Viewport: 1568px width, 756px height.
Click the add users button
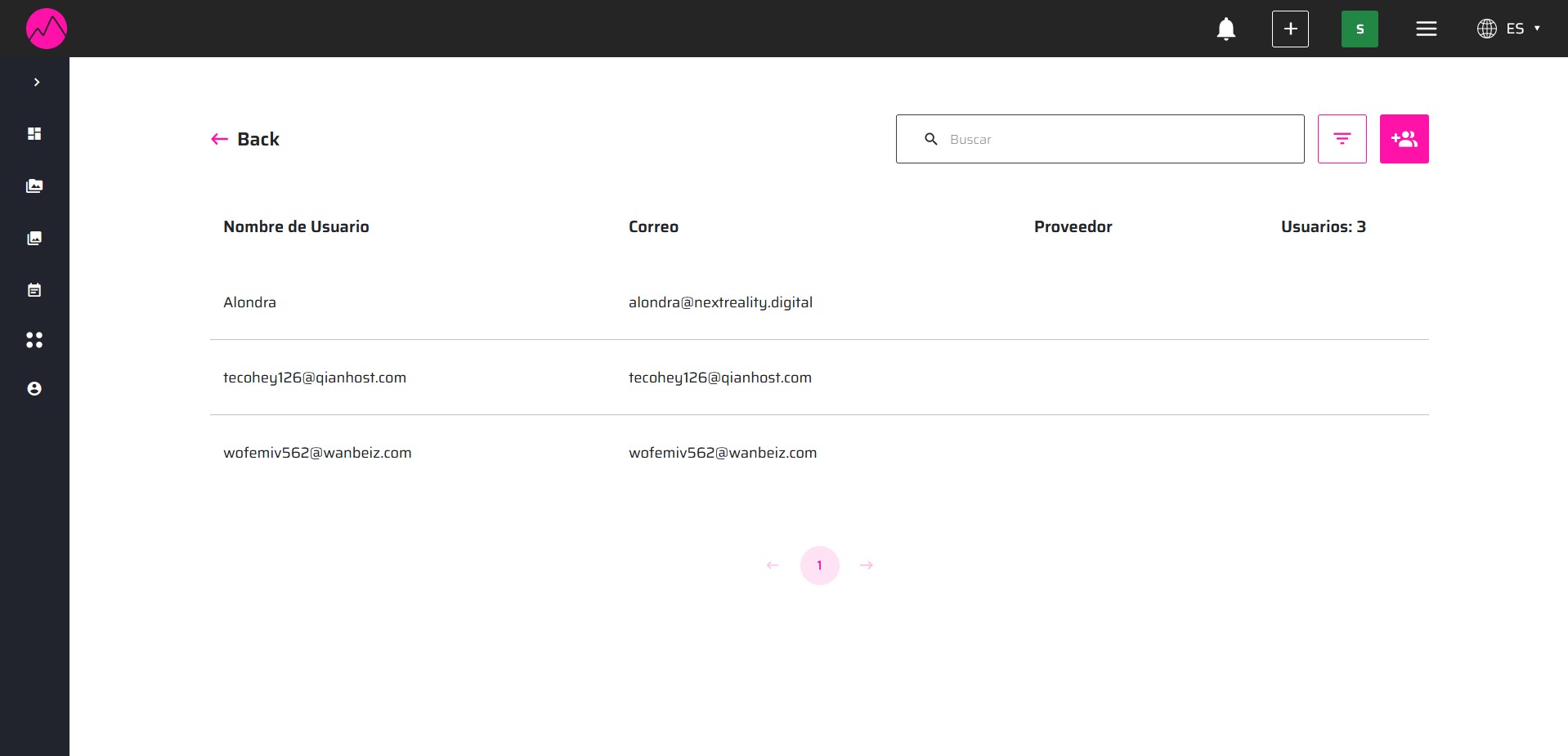[x=1404, y=139]
